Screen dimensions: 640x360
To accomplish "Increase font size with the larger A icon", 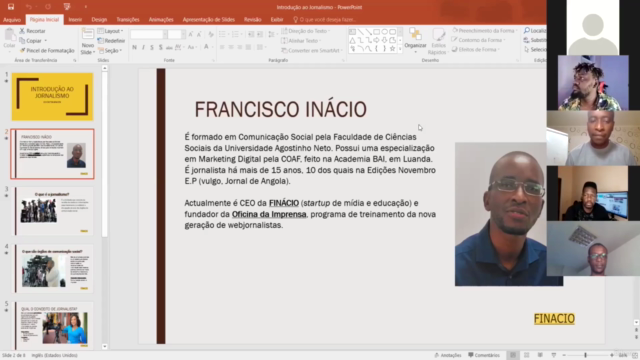I will coord(191,35).
